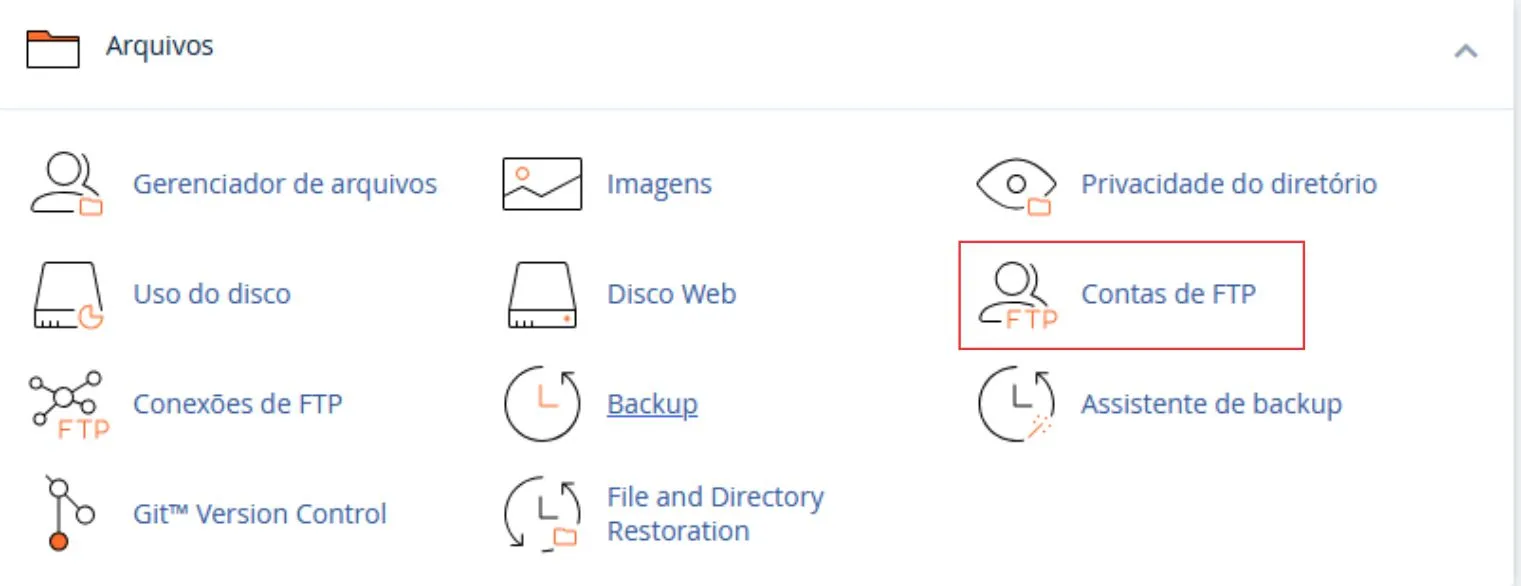Open Gerenciador de arquivos

[284, 184]
